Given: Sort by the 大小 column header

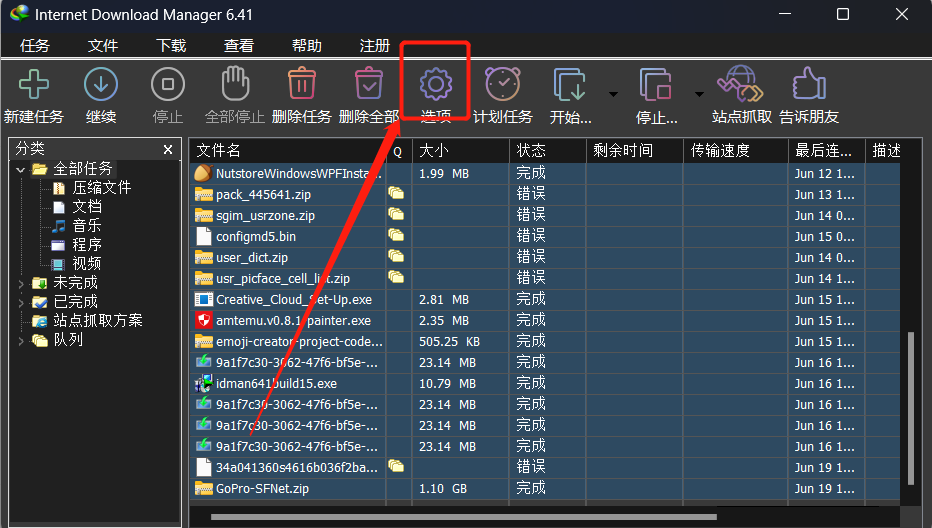Looking at the screenshot, I should [461, 150].
